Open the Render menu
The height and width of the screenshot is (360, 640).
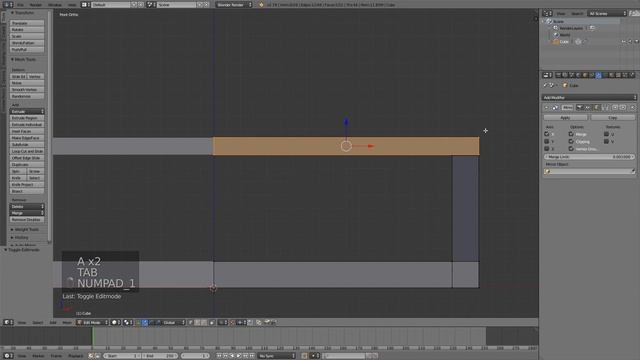(36, 5)
